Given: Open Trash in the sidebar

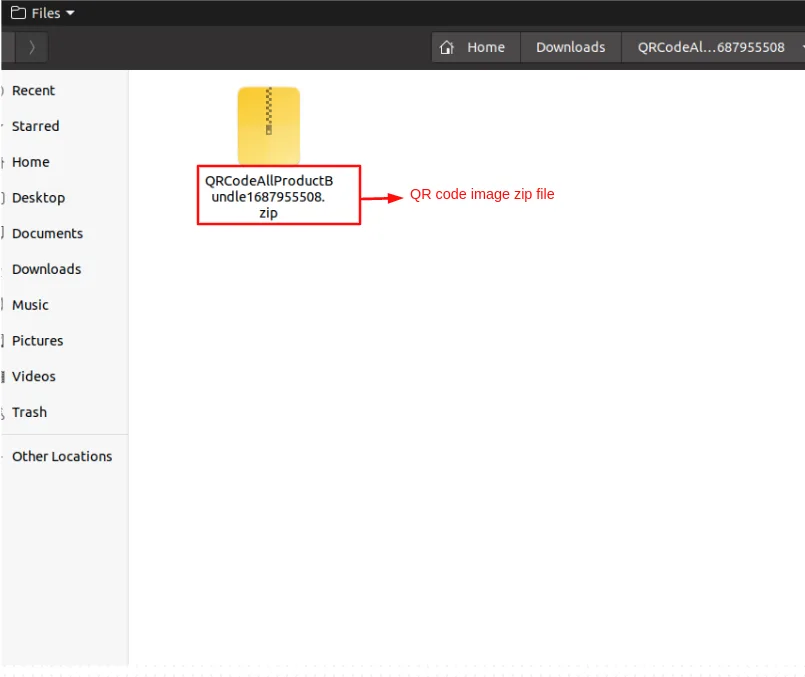Looking at the screenshot, I should [29, 412].
